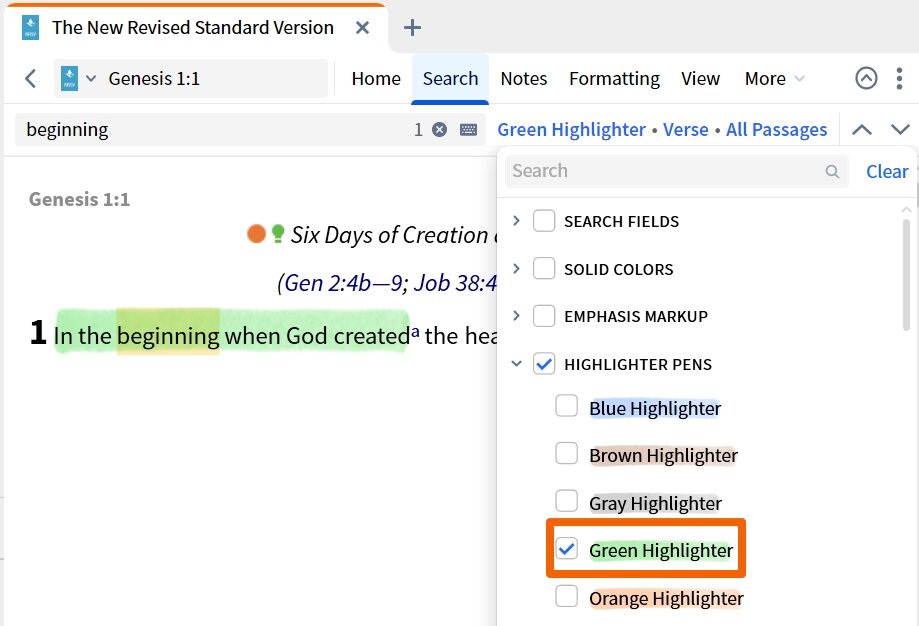Uncheck the HIGHLIGHTER PENS checkbox
The width and height of the screenshot is (919, 626).
[x=543, y=364]
